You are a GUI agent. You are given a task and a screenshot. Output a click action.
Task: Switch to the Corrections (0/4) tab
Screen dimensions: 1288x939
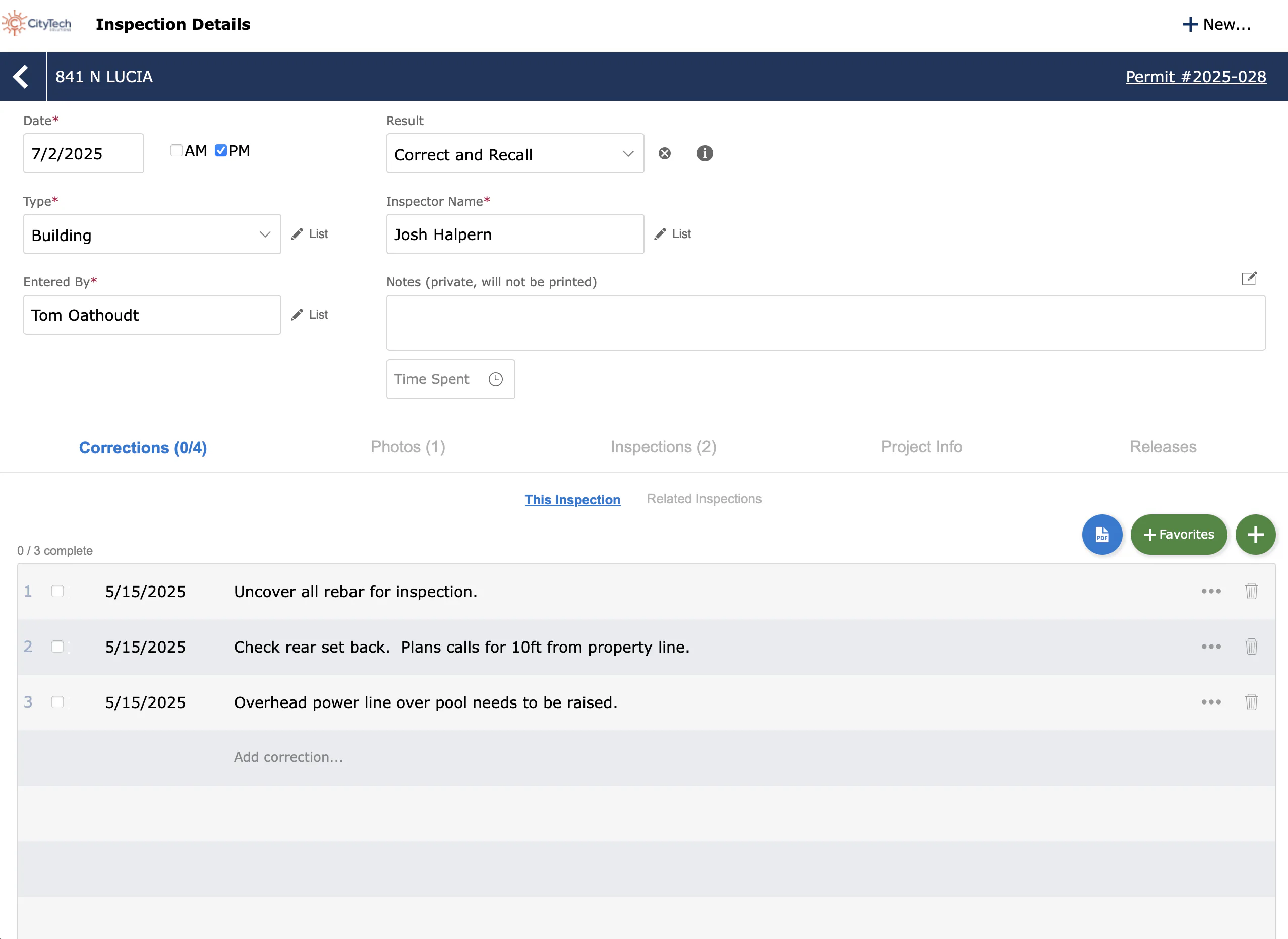[x=143, y=448]
